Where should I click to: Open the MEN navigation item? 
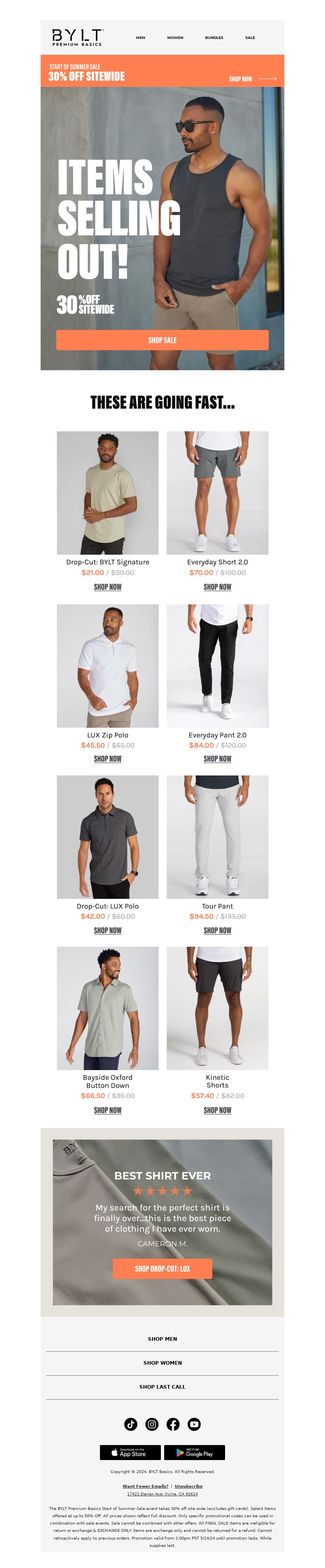[141, 38]
